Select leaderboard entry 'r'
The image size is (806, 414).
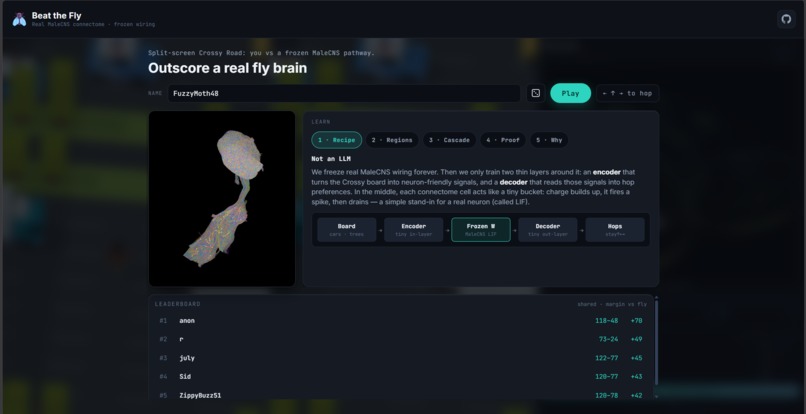(x=401, y=339)
